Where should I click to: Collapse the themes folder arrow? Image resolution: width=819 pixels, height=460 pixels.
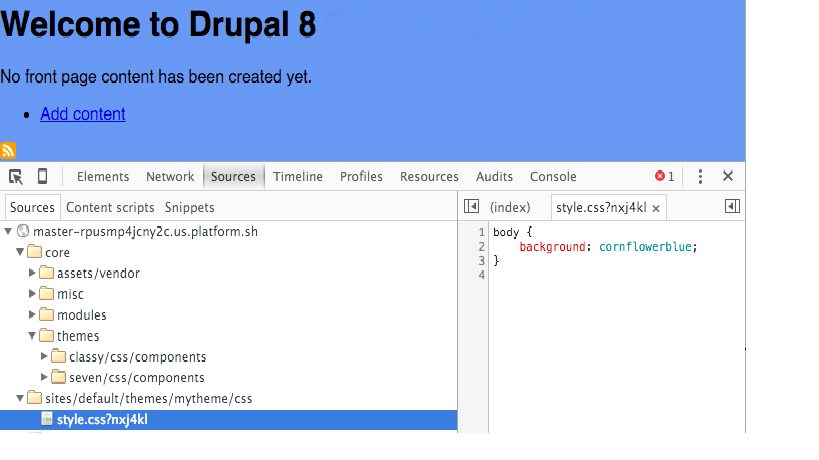coord(32,335)
